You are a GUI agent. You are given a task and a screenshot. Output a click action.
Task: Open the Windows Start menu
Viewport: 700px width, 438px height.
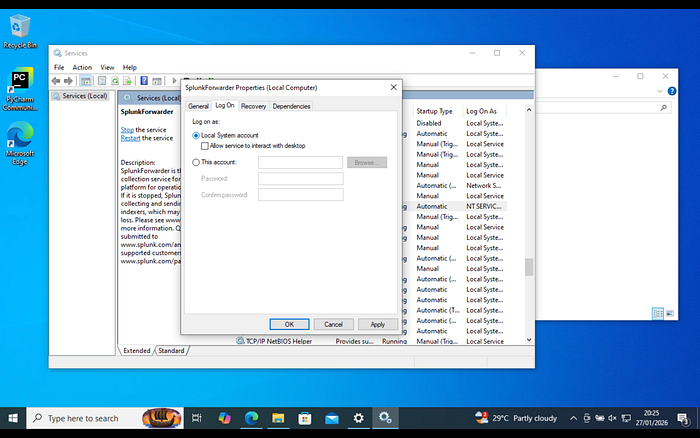(13, 418)
